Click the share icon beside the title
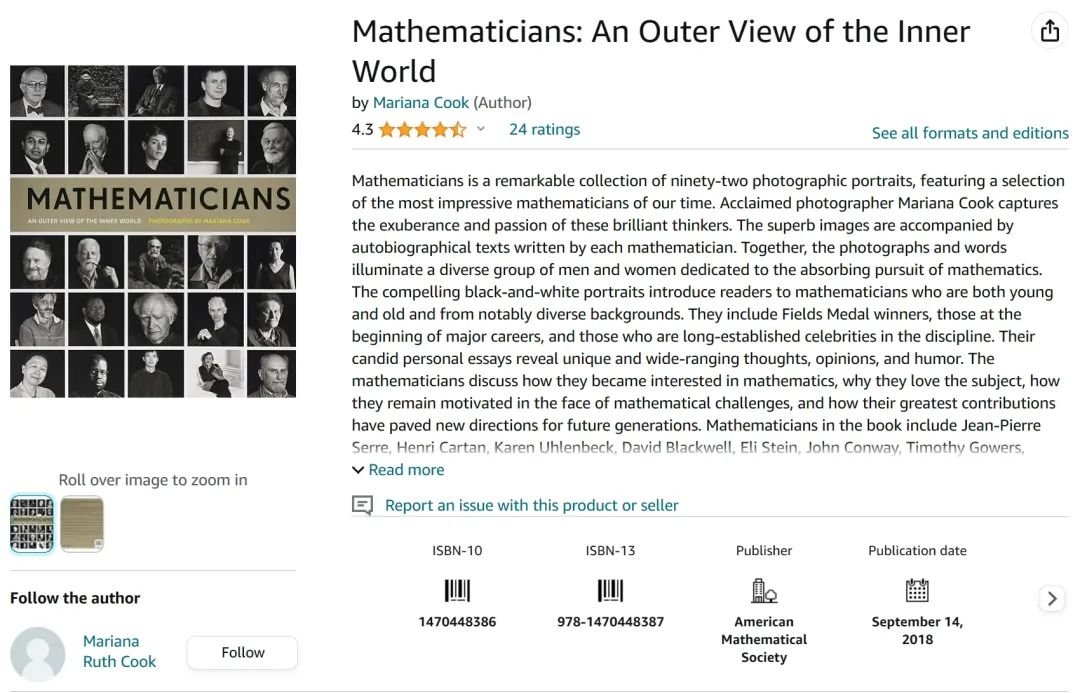The width and height of the screenshot is (1080, 693). click(1050, 30)
